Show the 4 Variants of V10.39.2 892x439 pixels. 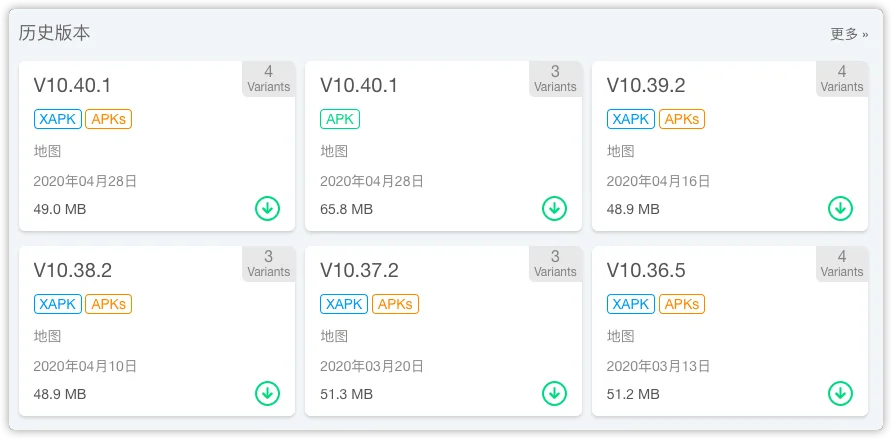[842, 79]
